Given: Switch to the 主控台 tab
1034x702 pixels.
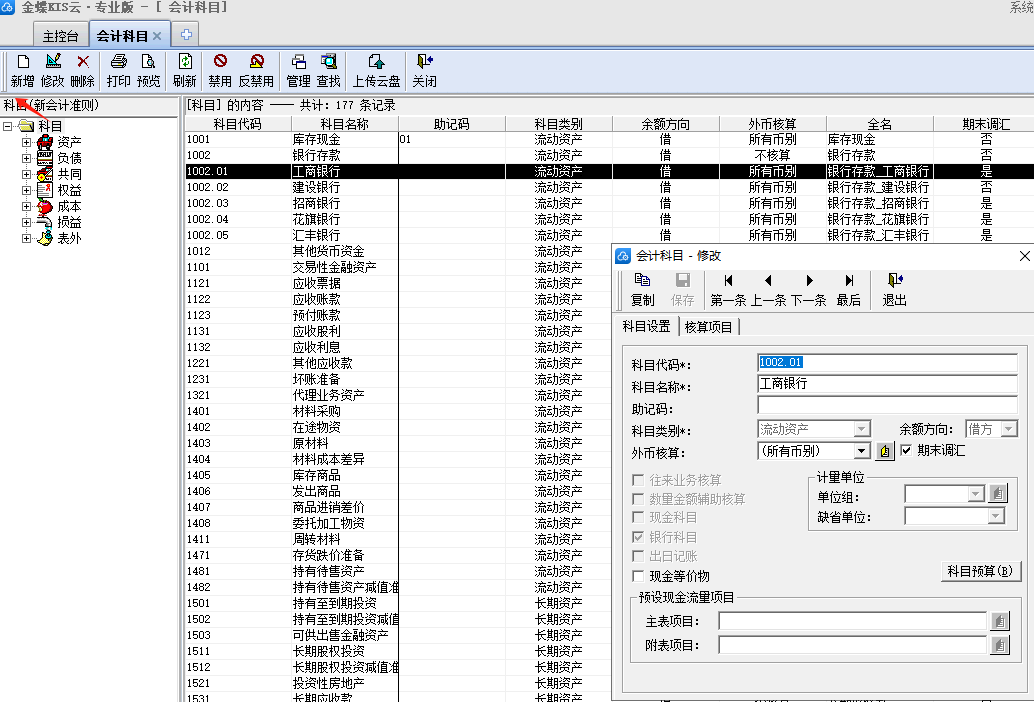Looking at the screenshot, I should (60, 36).
